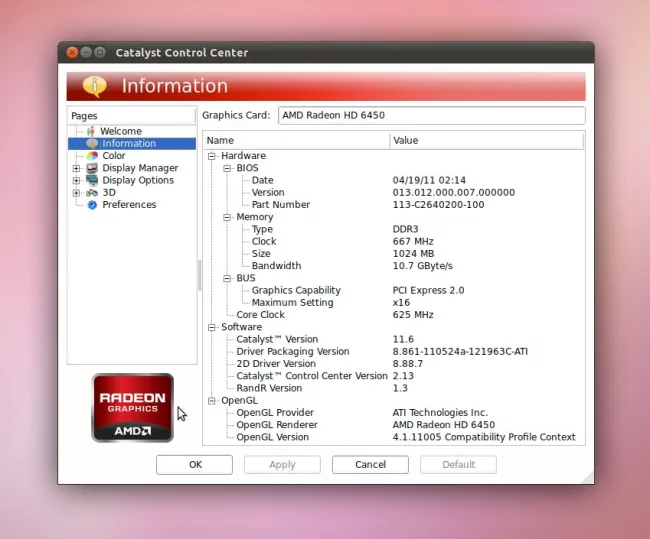This screenshot has width=650, height=539.
Task: Click the value 8.861-110524a-121963C-ATI
Action: 460,352
